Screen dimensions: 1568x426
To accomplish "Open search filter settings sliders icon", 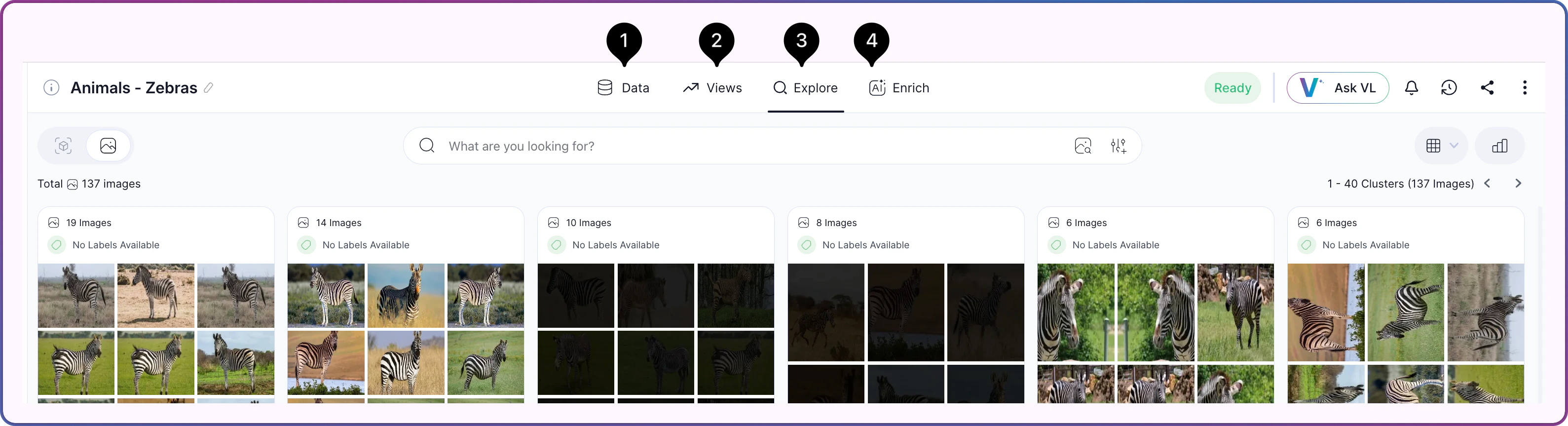I will click(1118, 146).
